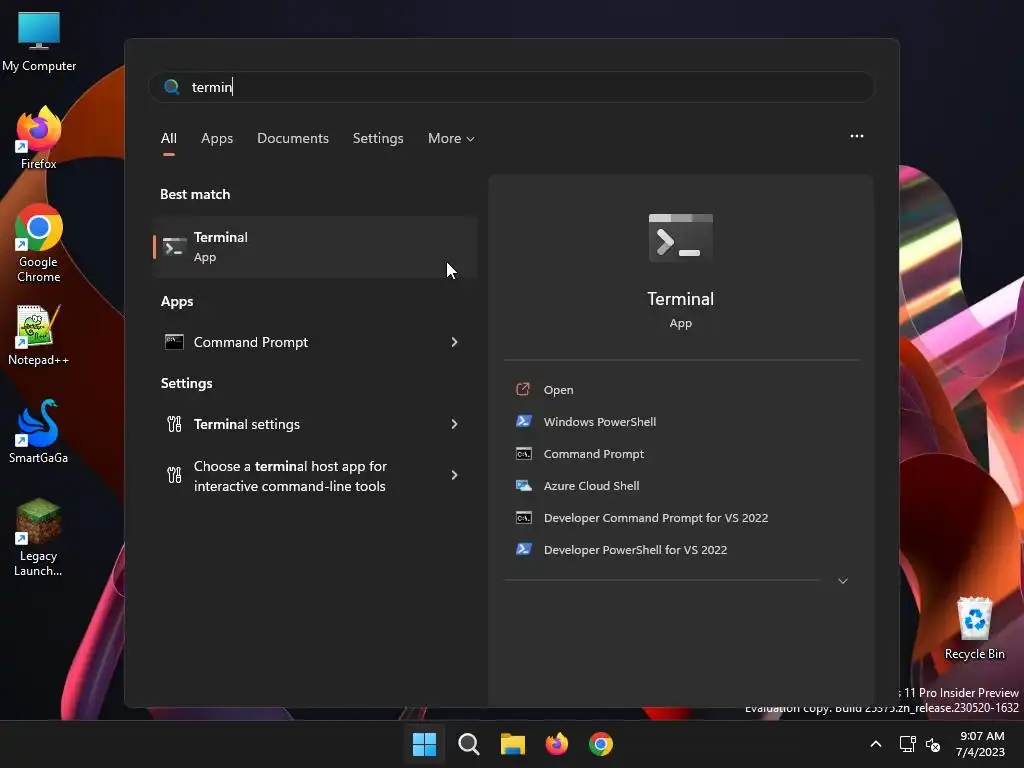The width and height of the screenshot is (1024, 768).
Task: Select the Firefox desktop shortcut
Action: 39,138
